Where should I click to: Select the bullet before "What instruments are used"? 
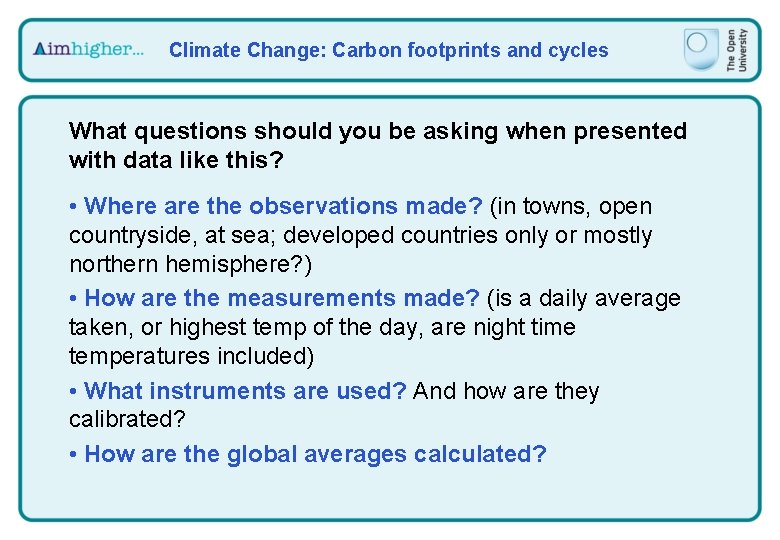tap(74, 391)
